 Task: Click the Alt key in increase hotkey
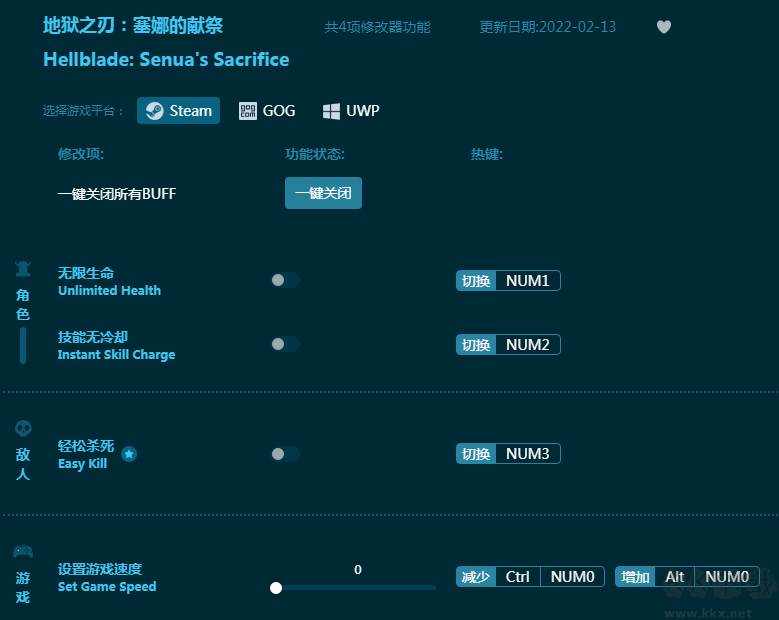coord(675,577)
